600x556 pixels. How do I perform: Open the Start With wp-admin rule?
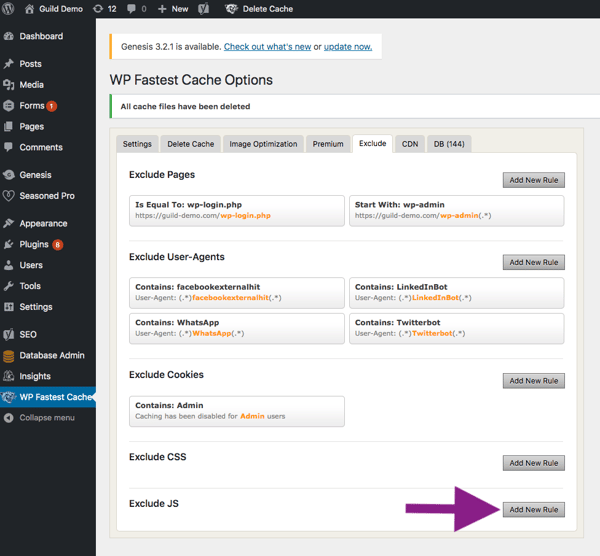[457, 211]
